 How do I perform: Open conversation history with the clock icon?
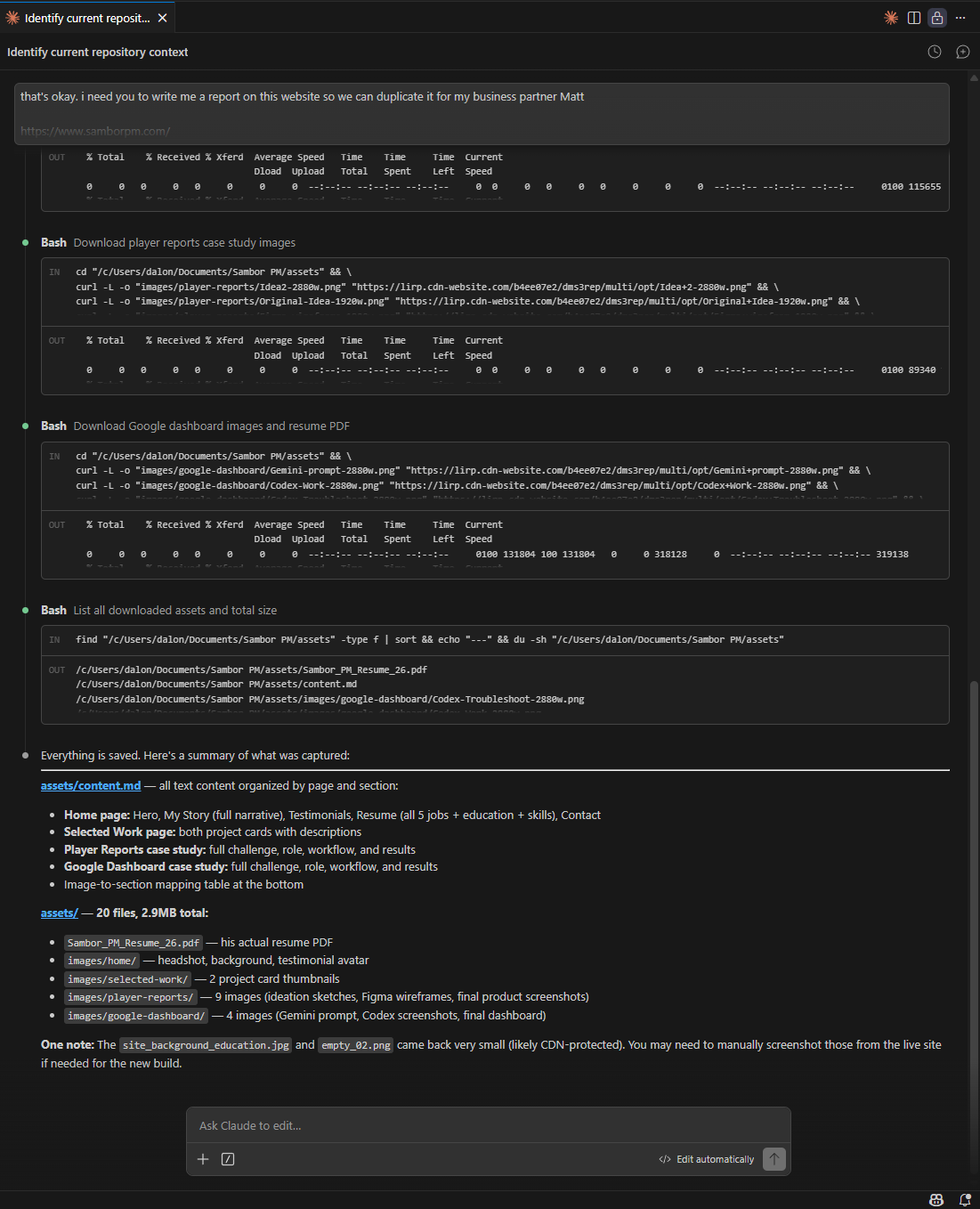point(934,52)
